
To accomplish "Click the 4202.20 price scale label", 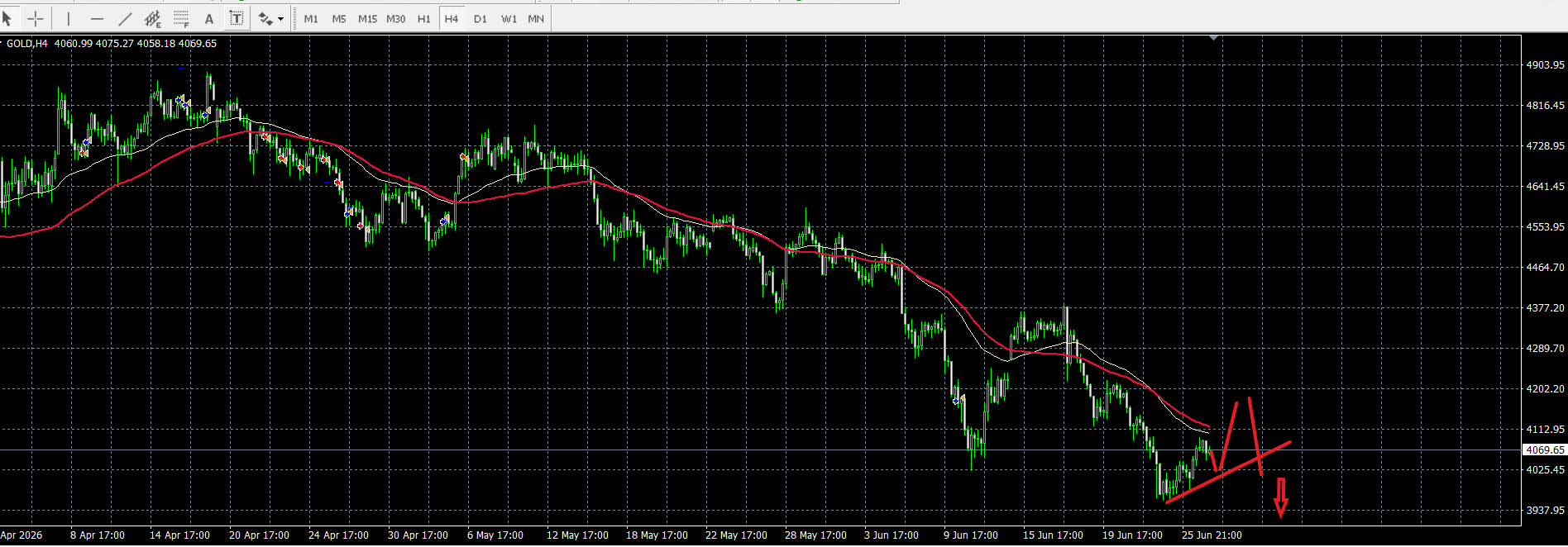I will 1546,388.
